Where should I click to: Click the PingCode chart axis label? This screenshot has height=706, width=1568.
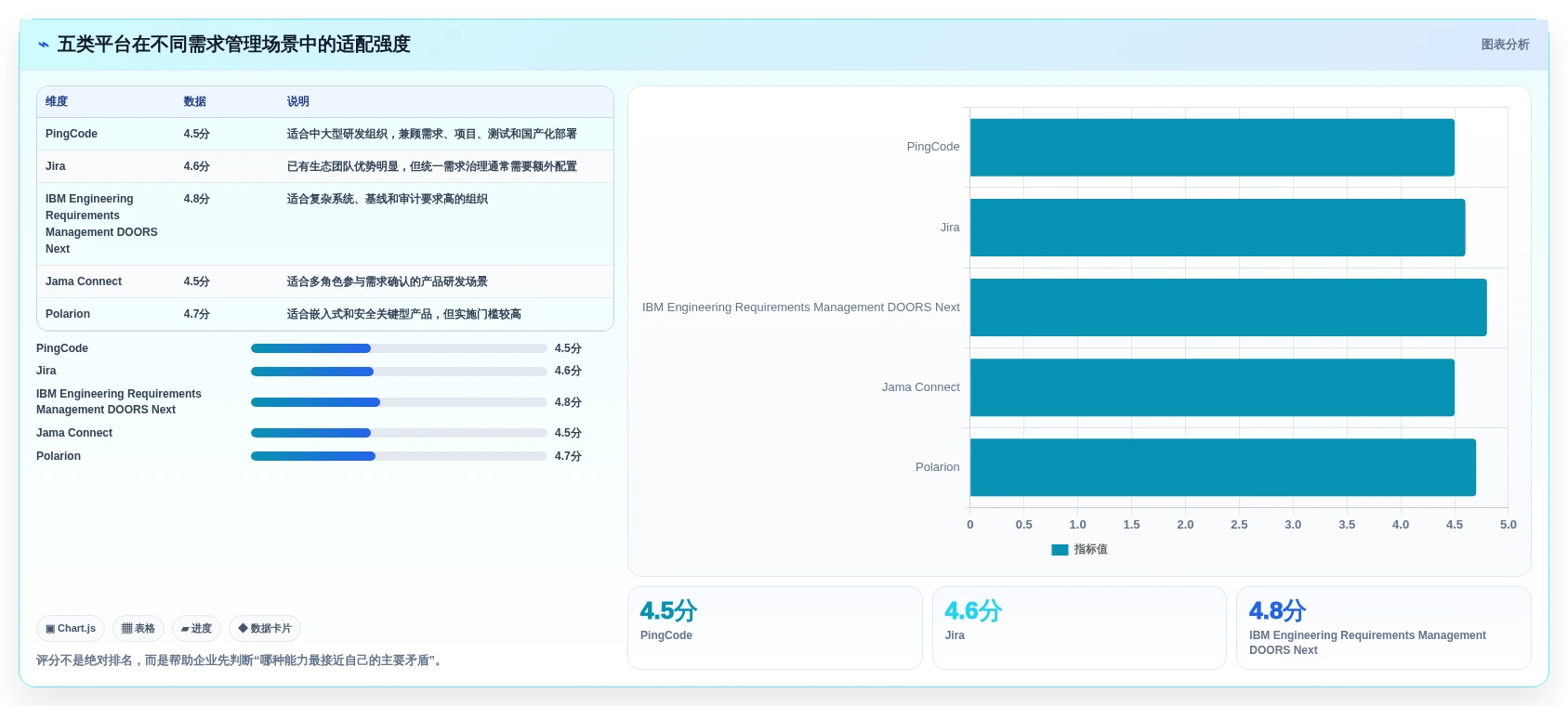pos(933,147)
